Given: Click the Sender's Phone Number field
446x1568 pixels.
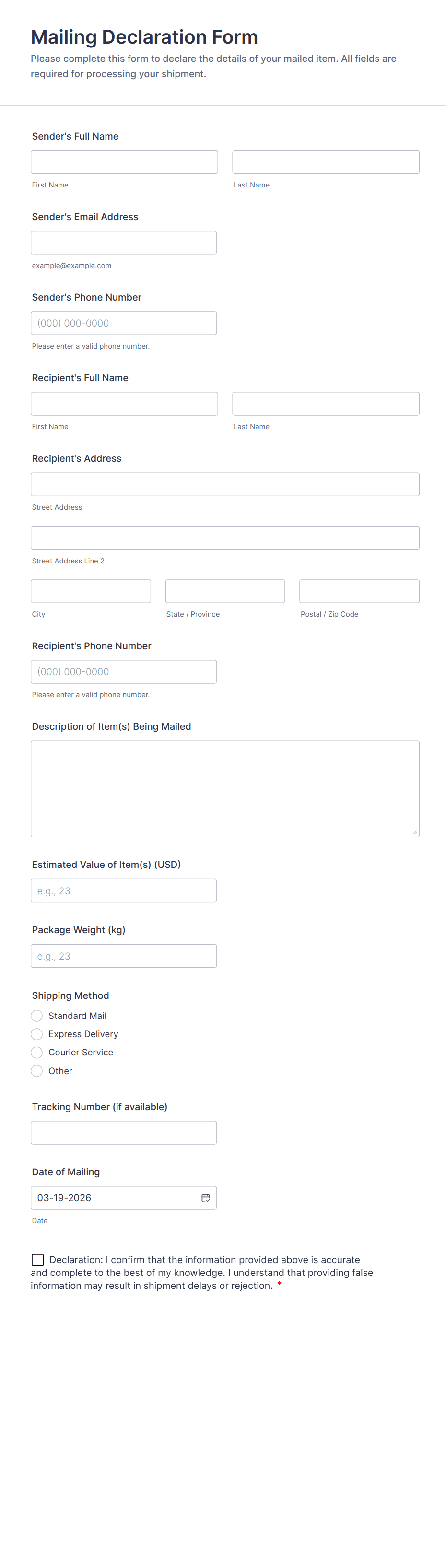Looking at the screenshot, I should pyautogui.click(x=124, y=323).
